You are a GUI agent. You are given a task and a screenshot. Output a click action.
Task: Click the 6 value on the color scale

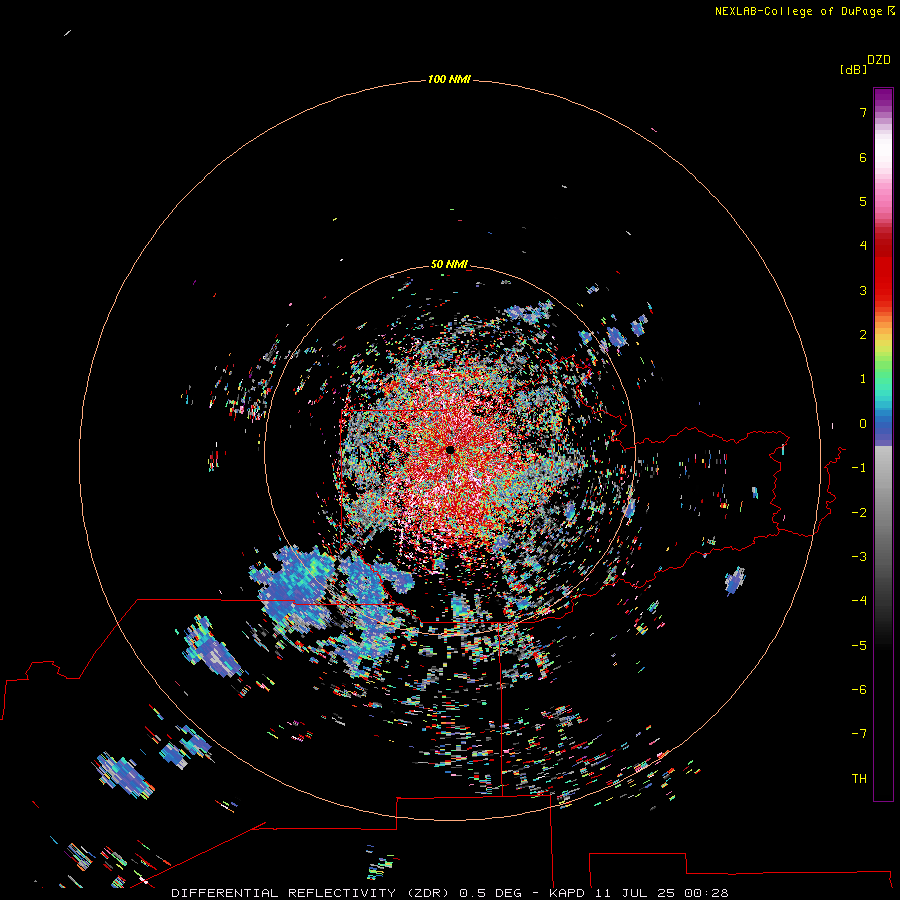863,157
